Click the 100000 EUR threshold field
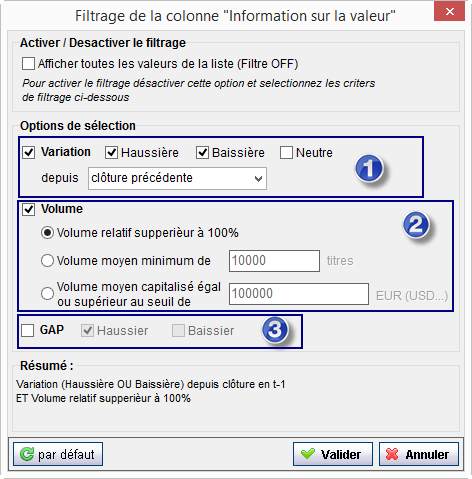This screenshot has width=472, height=479. pos(299,294)
